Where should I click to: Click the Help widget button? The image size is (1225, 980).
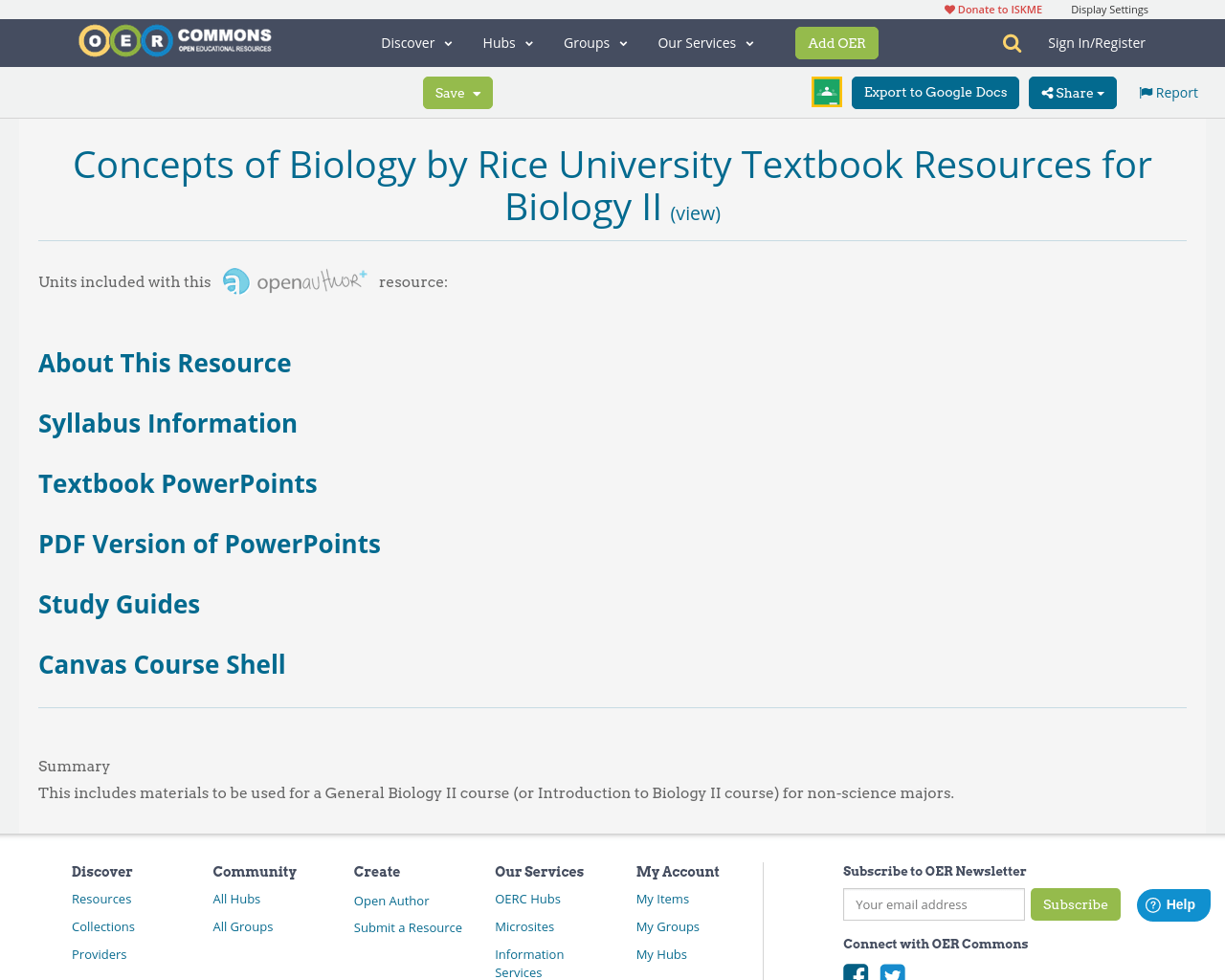(1173, 904)
